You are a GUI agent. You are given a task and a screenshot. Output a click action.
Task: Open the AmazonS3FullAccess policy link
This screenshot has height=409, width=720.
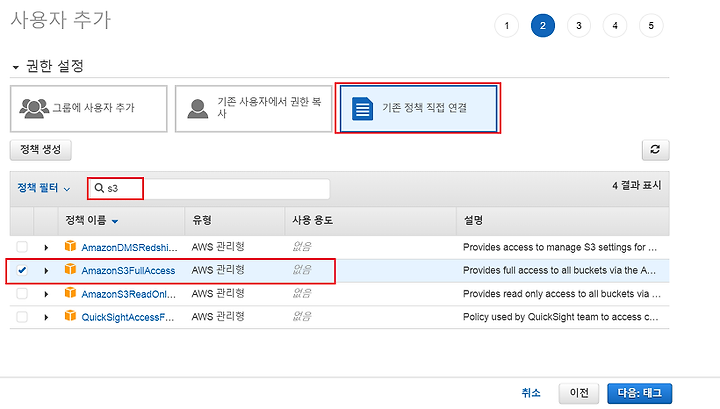128,271
